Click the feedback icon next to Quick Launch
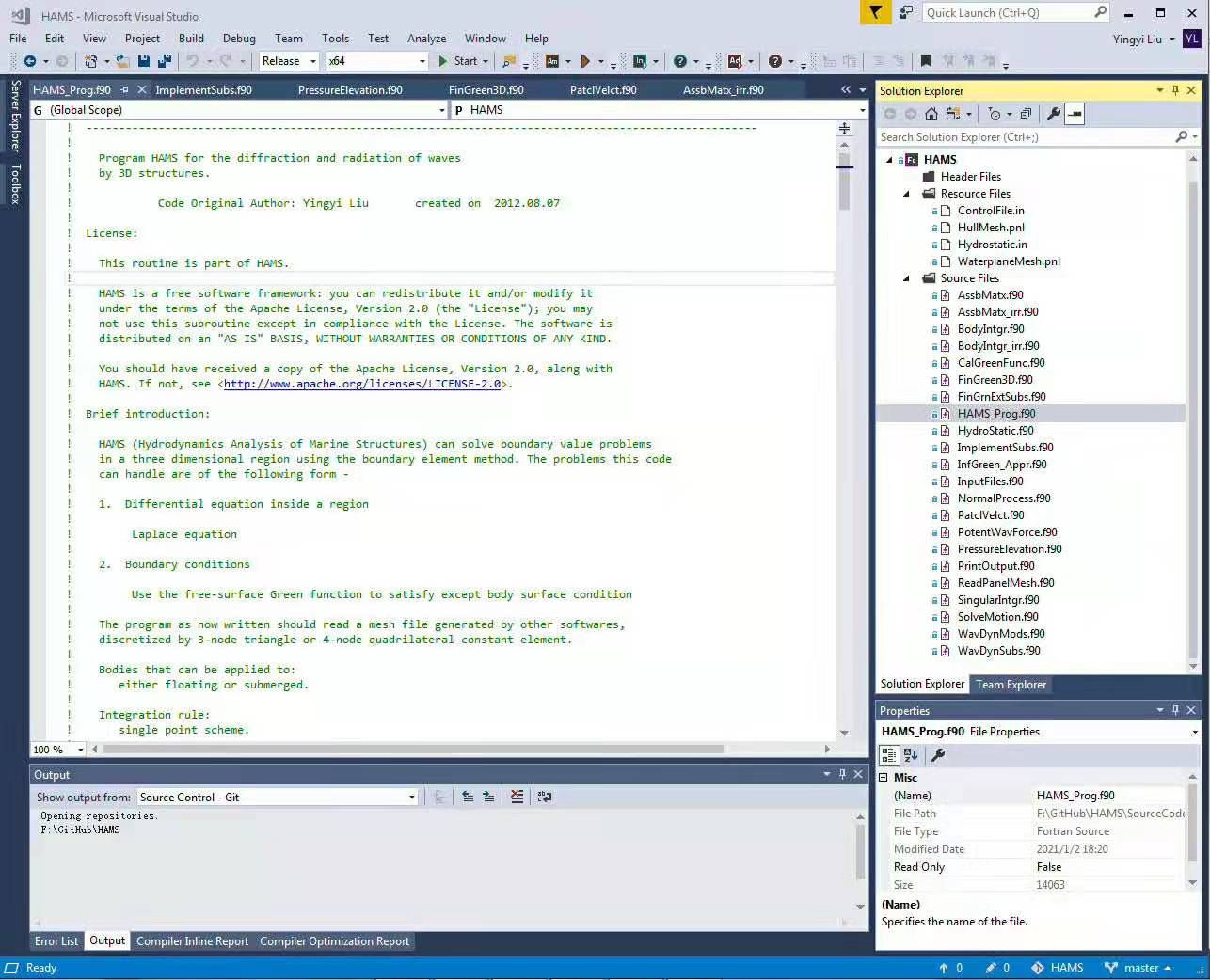Viewport: 1210px width, 980px height. pos(905,12)
